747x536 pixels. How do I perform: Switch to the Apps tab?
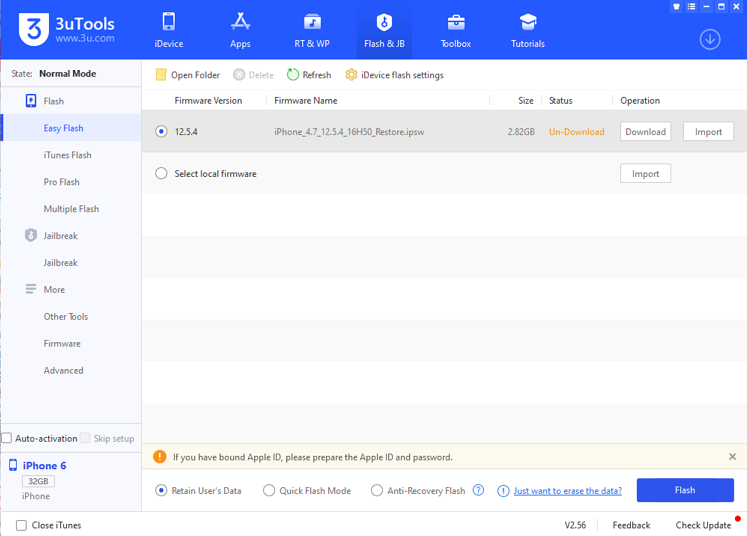240,30
